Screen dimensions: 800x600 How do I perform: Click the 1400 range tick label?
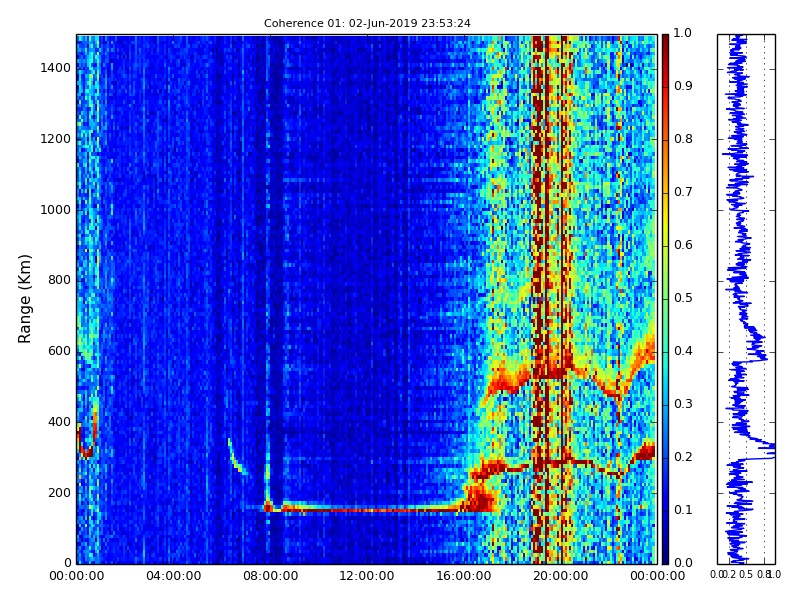(x=56, y=68)
